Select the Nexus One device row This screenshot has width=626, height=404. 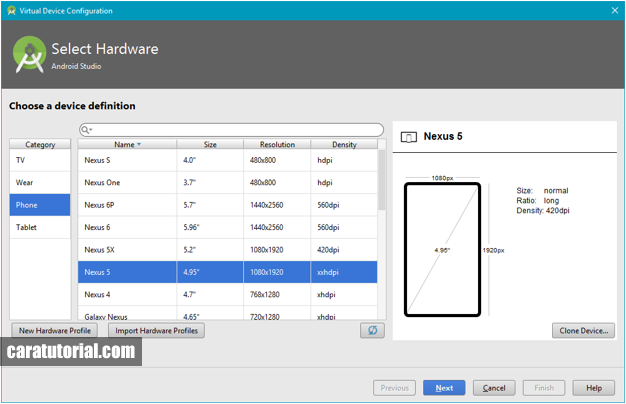click(x=228, y=183)
